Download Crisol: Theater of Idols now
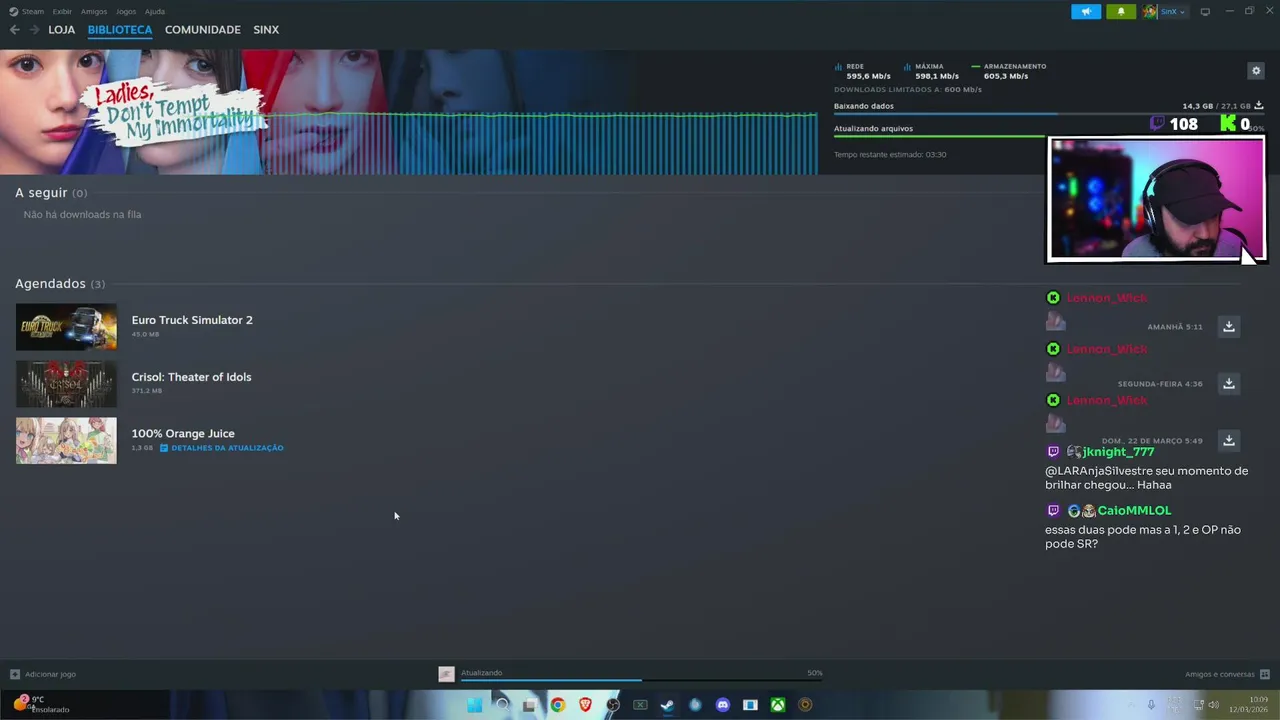Image resolution: width=1280 pixels, height=720 pixels. click(1229, 383)
